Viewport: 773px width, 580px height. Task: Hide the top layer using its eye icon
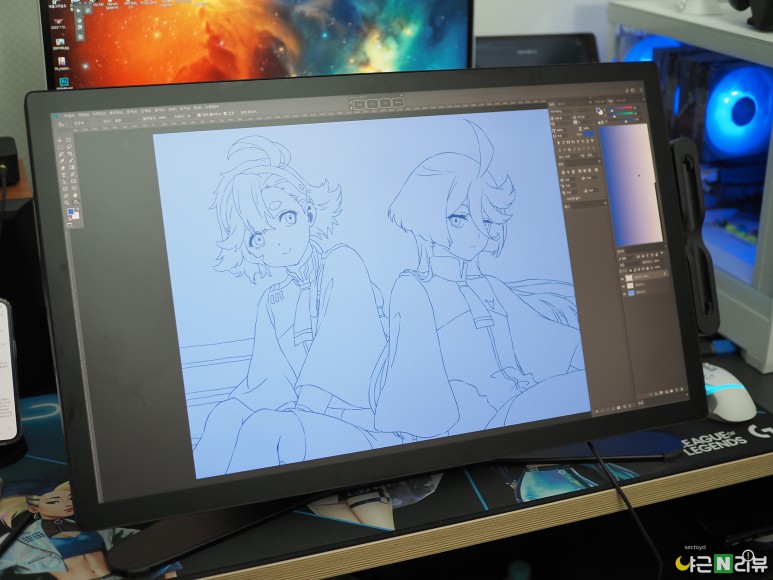pos(622,279)
